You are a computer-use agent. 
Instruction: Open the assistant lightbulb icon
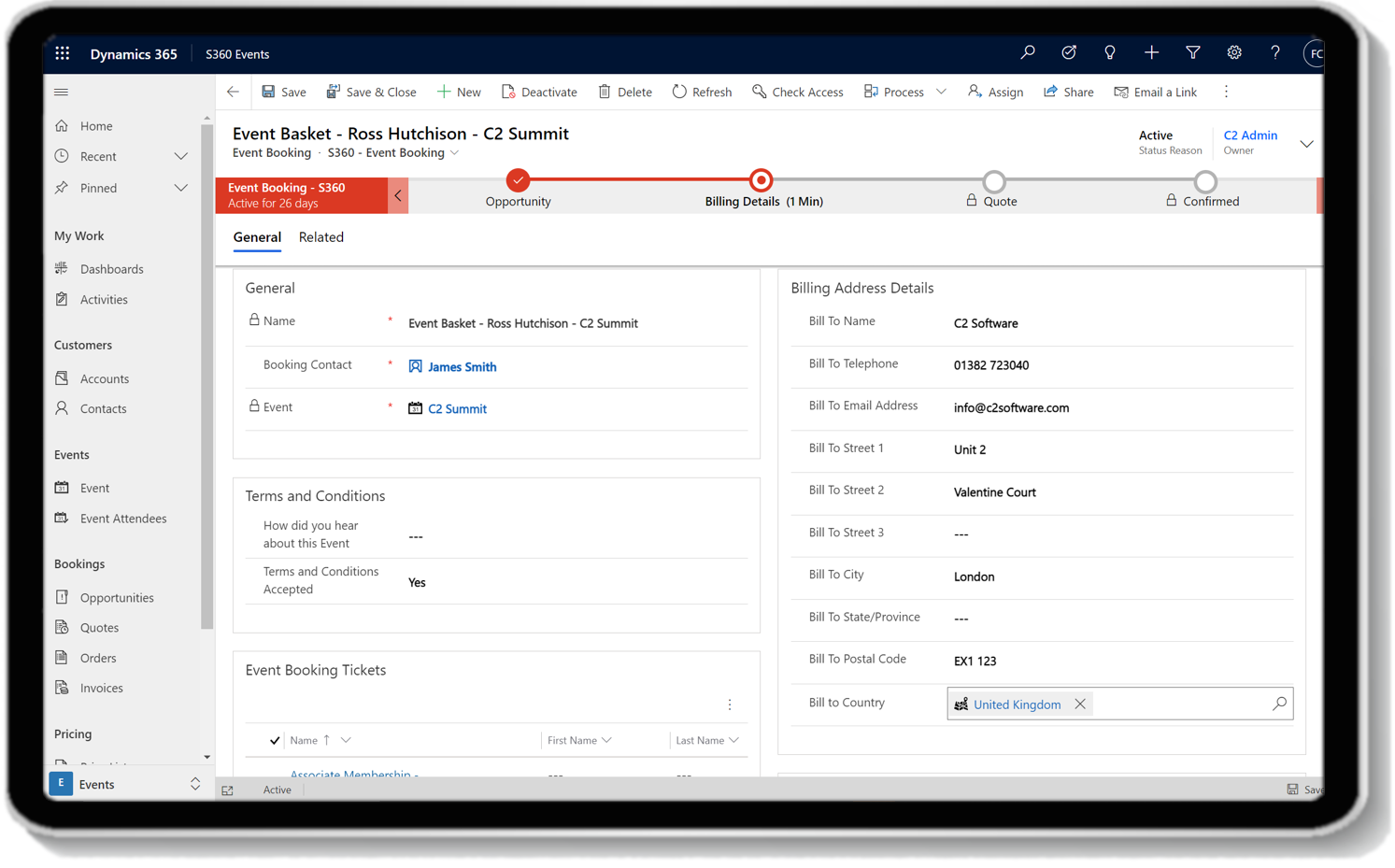click(1110, 53)
